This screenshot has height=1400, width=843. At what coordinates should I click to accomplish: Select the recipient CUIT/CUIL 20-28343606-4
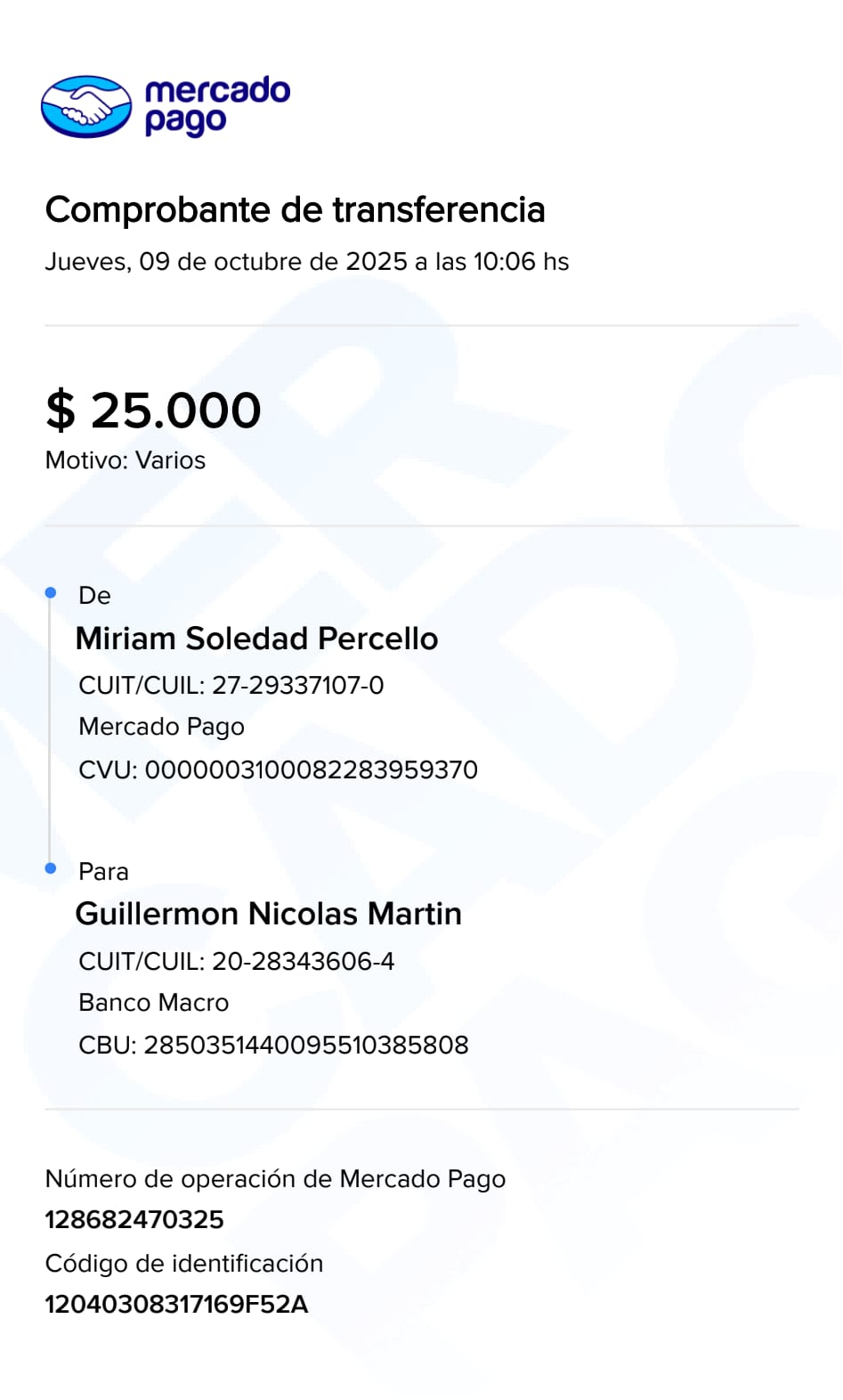(236, 961)
